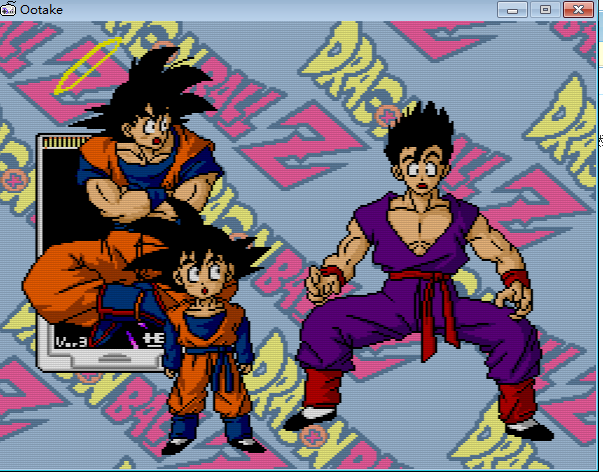Click the 'Ootake' window title text
The height and width of the screenshot is (474, 603).
pyautogui.click(x=42, y=10)
